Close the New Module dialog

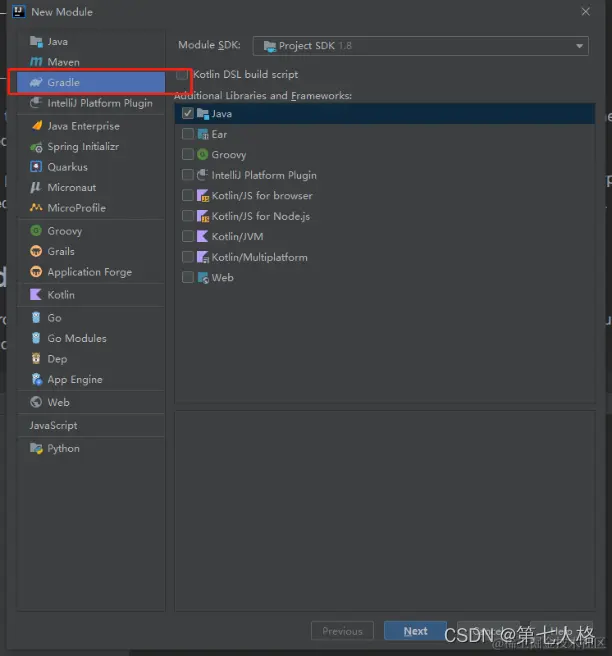[585, 12]
